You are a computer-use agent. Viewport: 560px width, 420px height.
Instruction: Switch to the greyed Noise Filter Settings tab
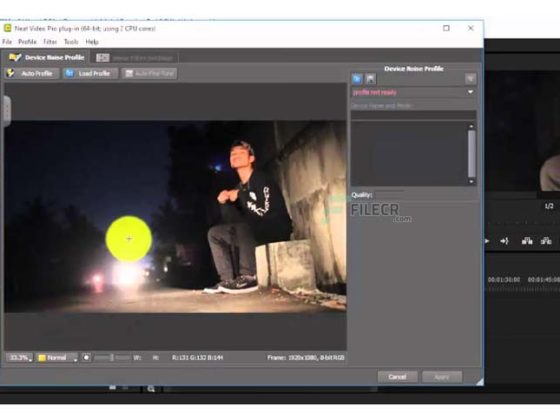pos(135,58)
